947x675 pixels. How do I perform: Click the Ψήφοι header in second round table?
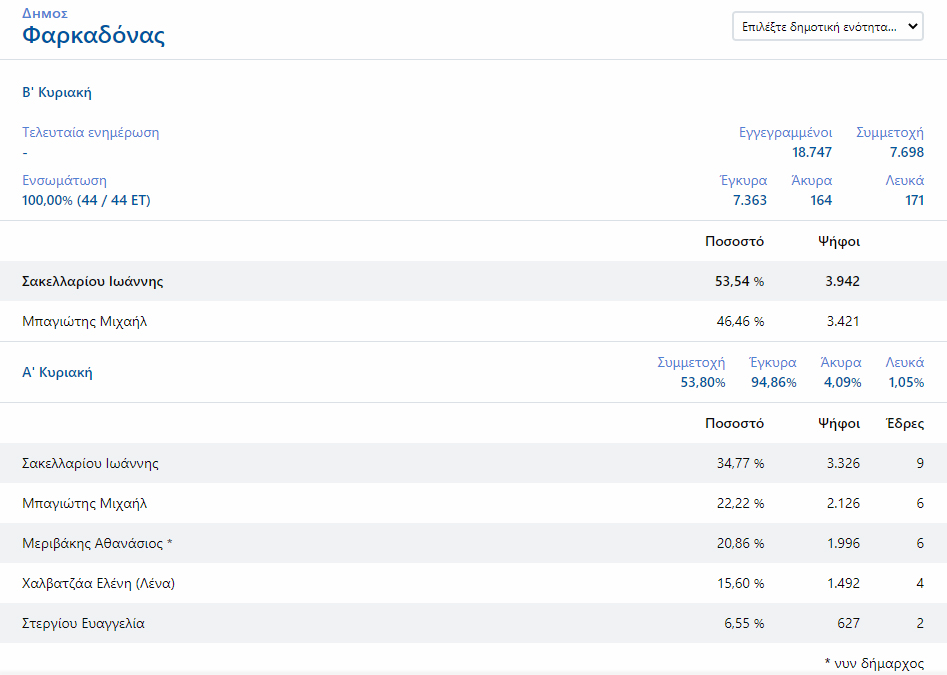[x=838, y=241]
